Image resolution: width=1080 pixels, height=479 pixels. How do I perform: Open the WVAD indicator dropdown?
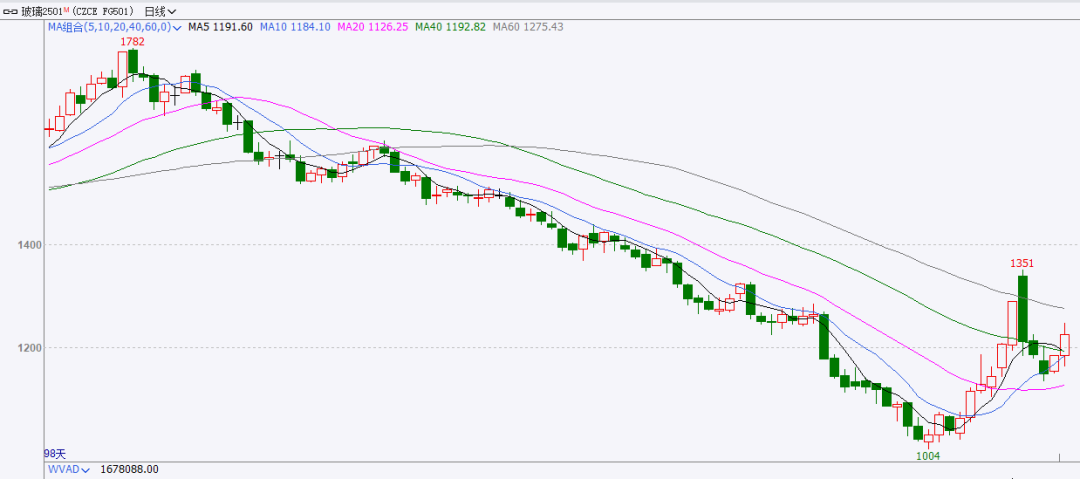[x=84, y=469]
